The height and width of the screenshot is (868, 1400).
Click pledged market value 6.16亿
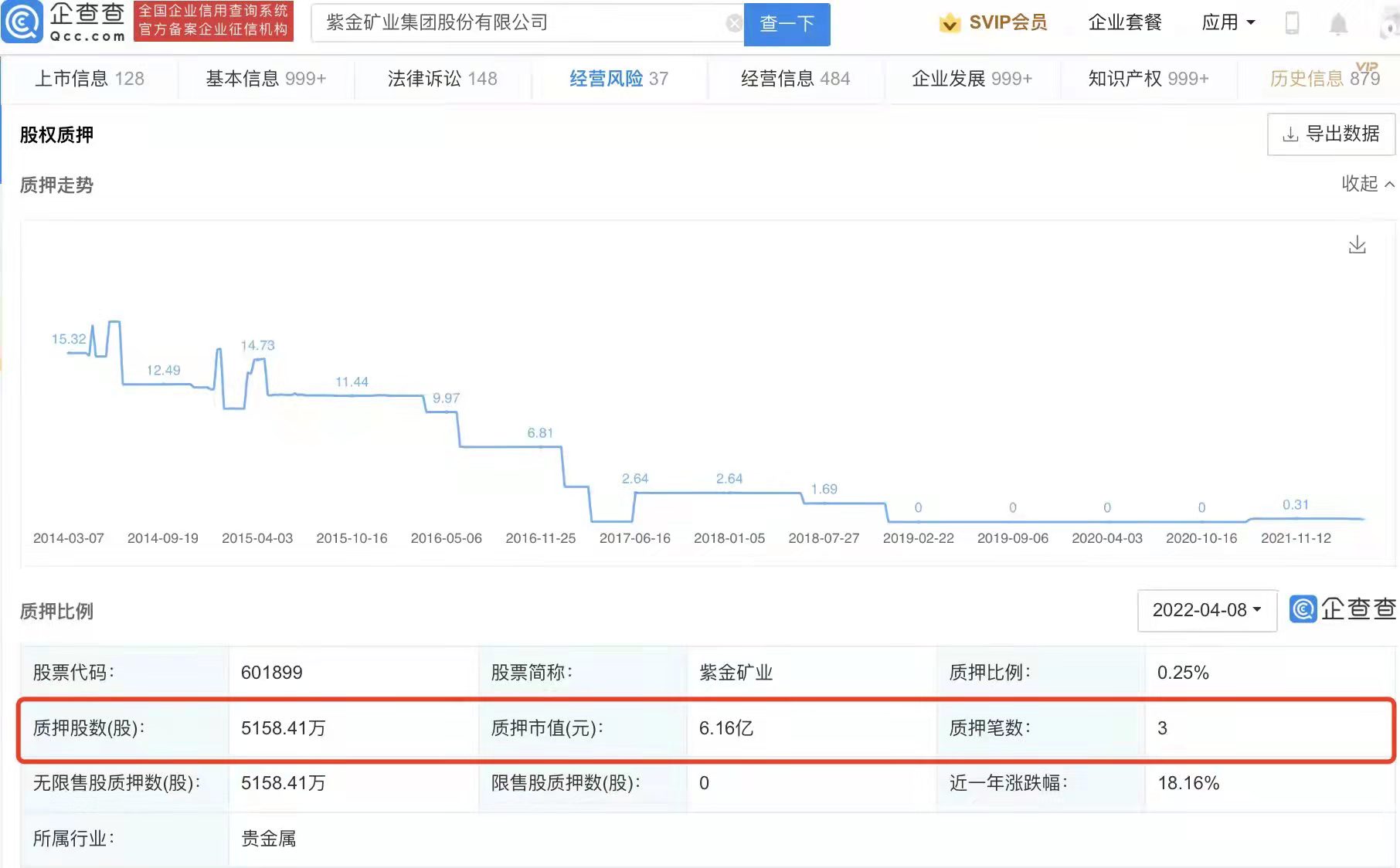pos(726,728)
